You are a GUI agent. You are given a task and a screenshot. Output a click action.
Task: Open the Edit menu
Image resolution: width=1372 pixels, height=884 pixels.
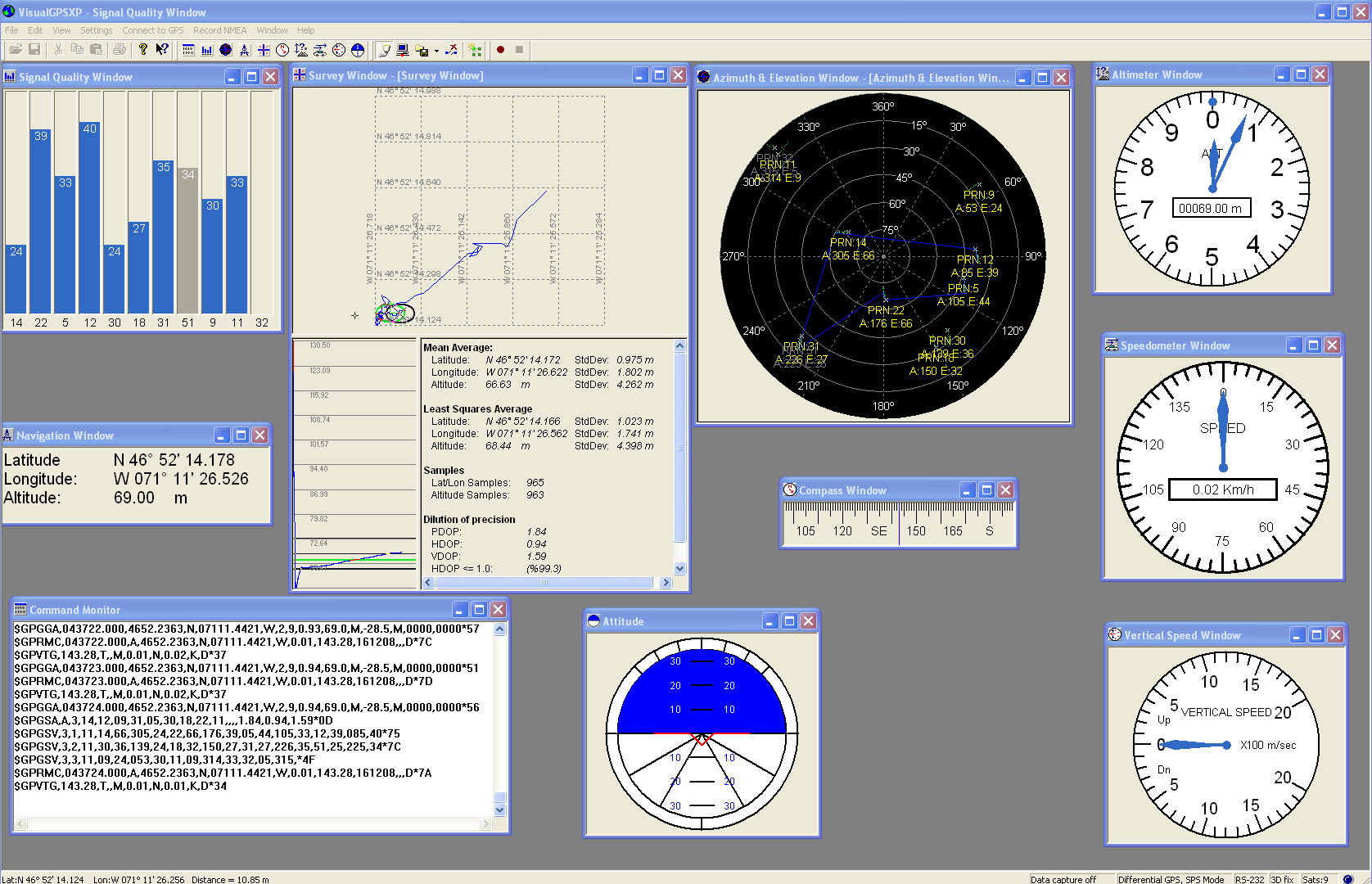35,30
